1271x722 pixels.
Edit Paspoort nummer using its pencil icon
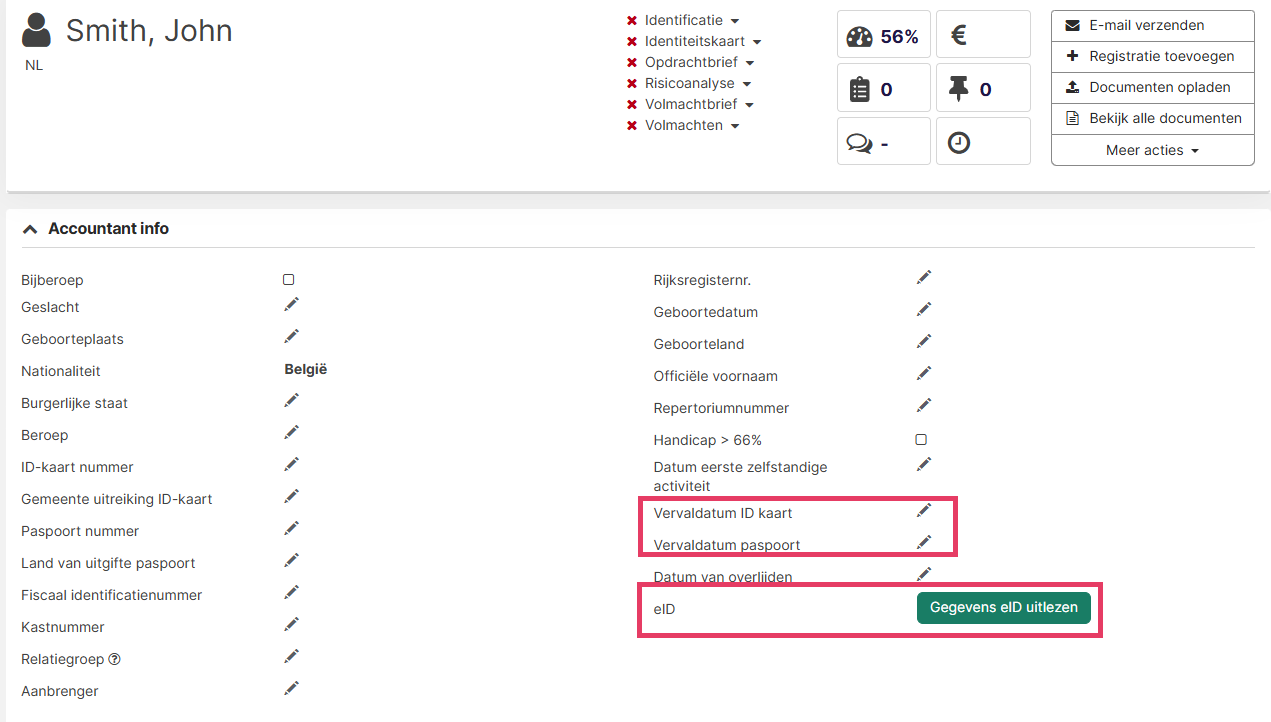coord(291,529)
